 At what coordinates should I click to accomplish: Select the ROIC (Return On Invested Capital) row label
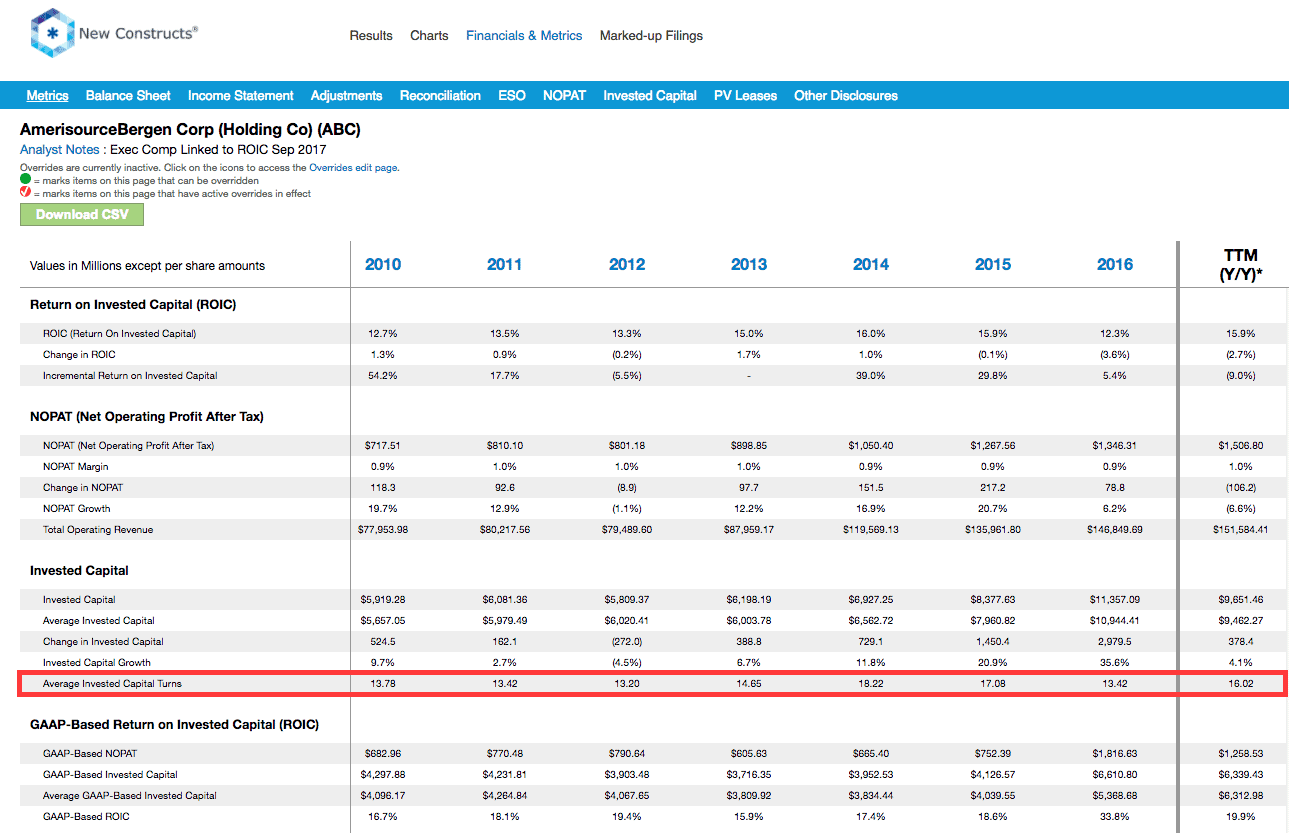[x=119, y=333]
